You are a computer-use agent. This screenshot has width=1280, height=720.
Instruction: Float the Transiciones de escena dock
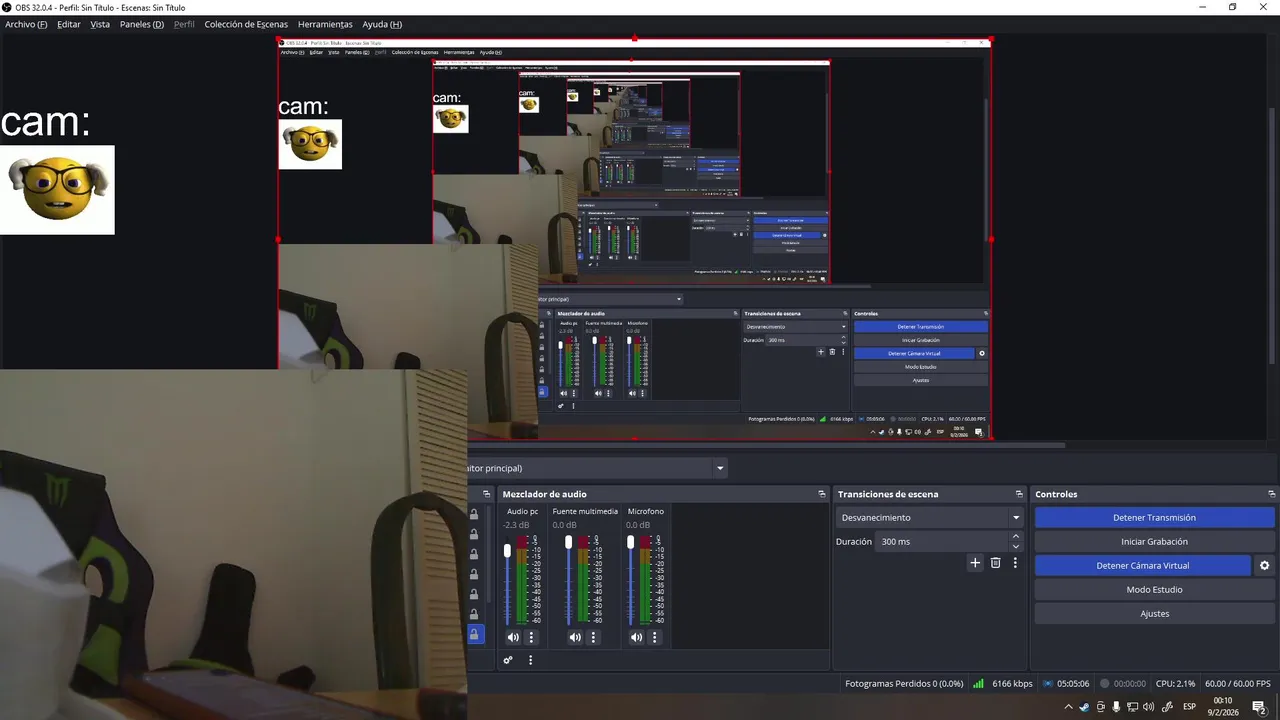pyautogui.click(x=1019, y=494)
